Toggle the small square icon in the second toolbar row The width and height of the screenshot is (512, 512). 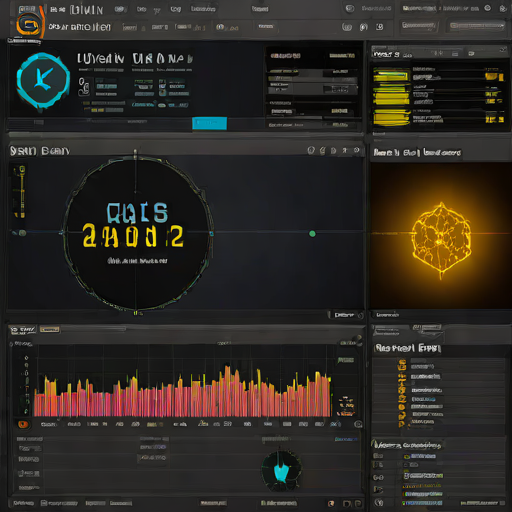tap(379, 27)
